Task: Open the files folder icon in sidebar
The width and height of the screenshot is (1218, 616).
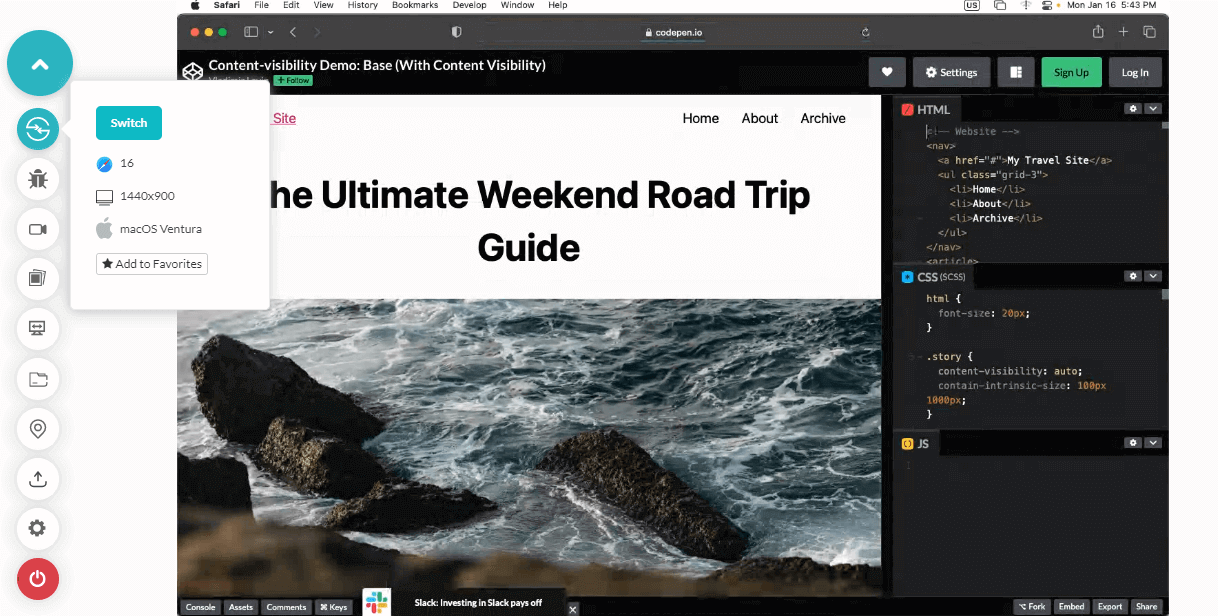Action: pos(38,378)
